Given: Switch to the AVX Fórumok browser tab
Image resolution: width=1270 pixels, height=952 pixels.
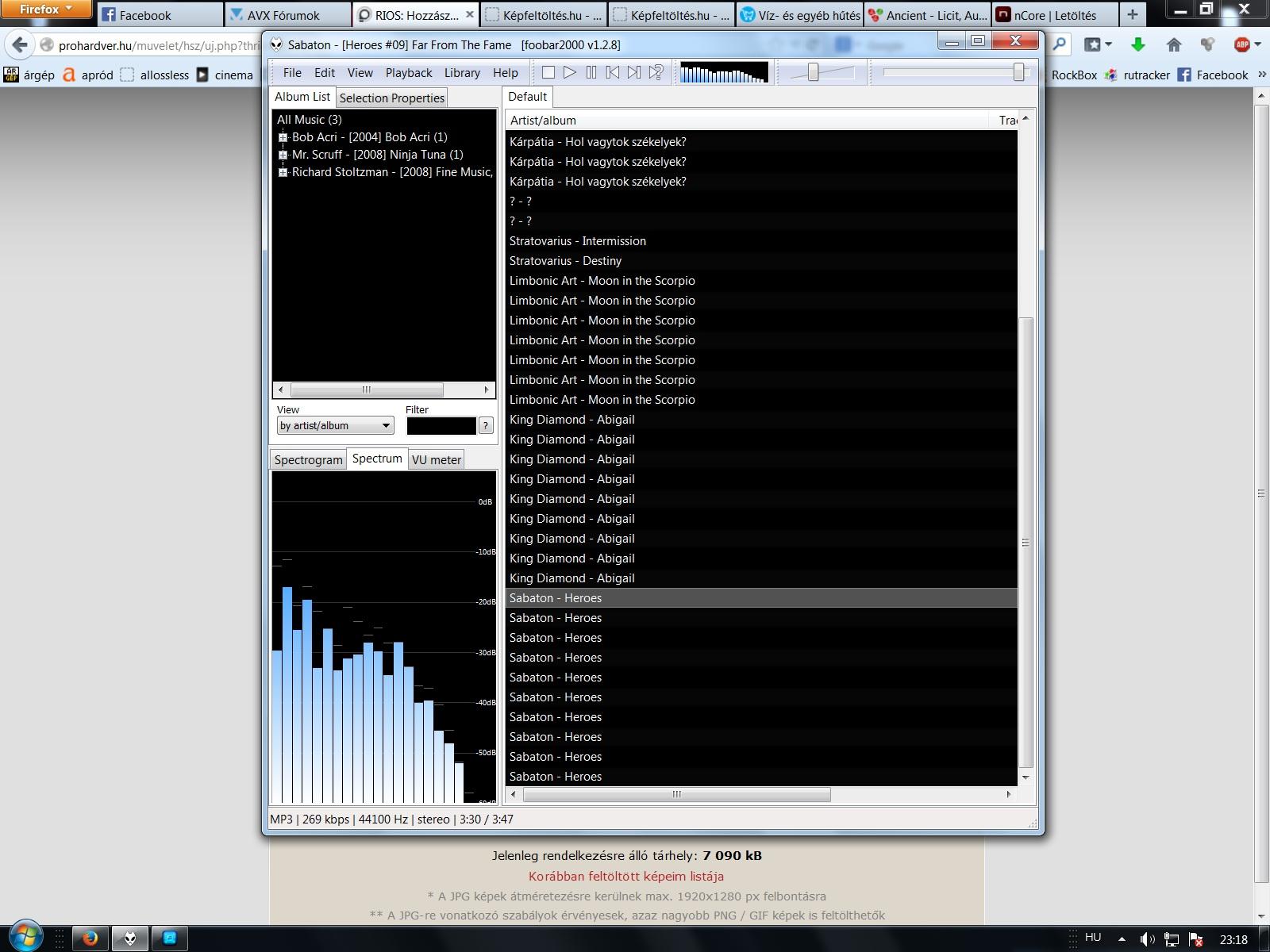Looking at the screenshot, I should click(x=287, y=14).
